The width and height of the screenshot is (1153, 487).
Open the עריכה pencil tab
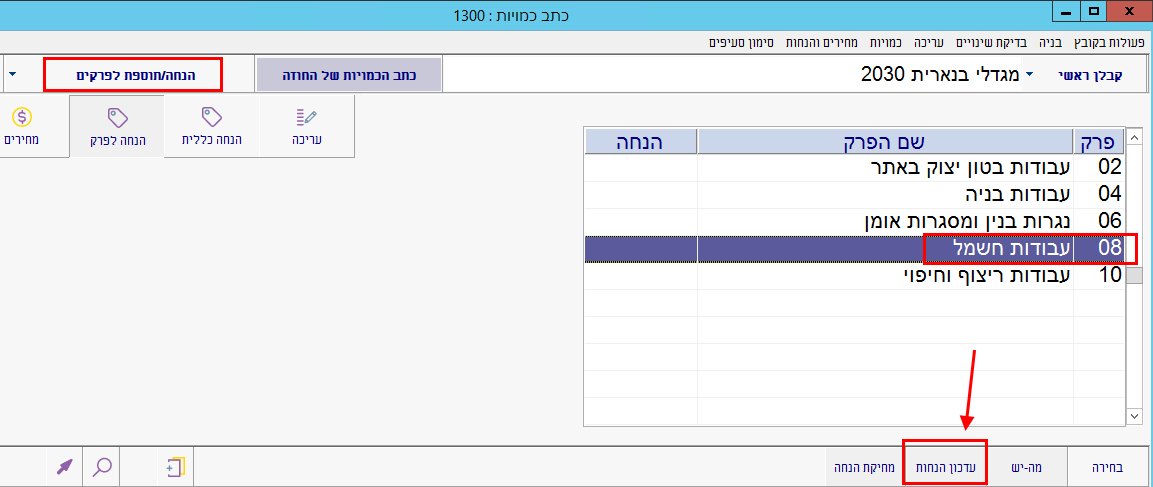point(307,127)
